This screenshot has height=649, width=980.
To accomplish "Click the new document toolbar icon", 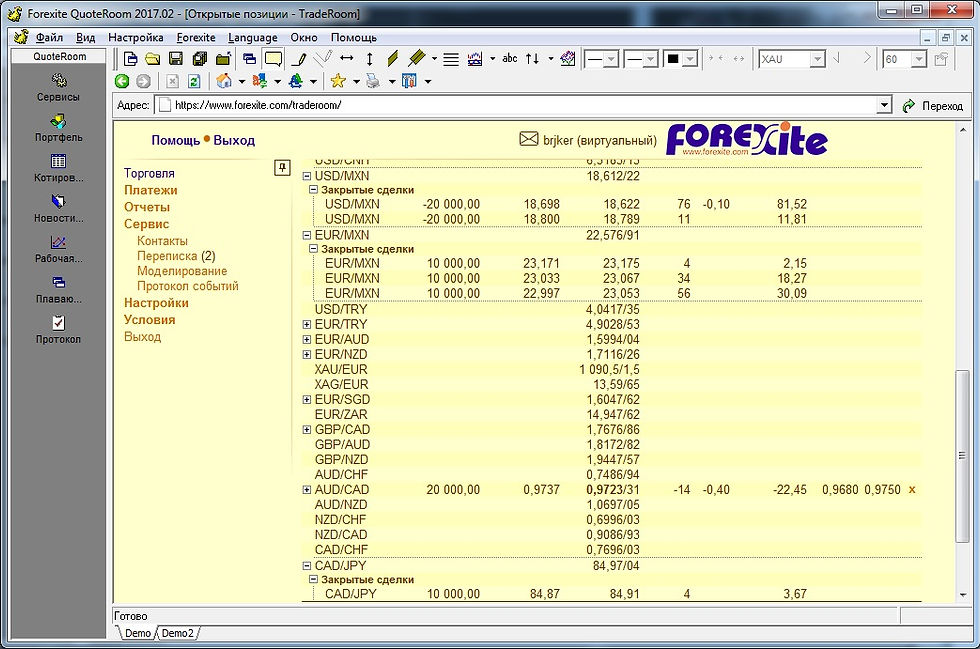I will [x=131, y=59].
